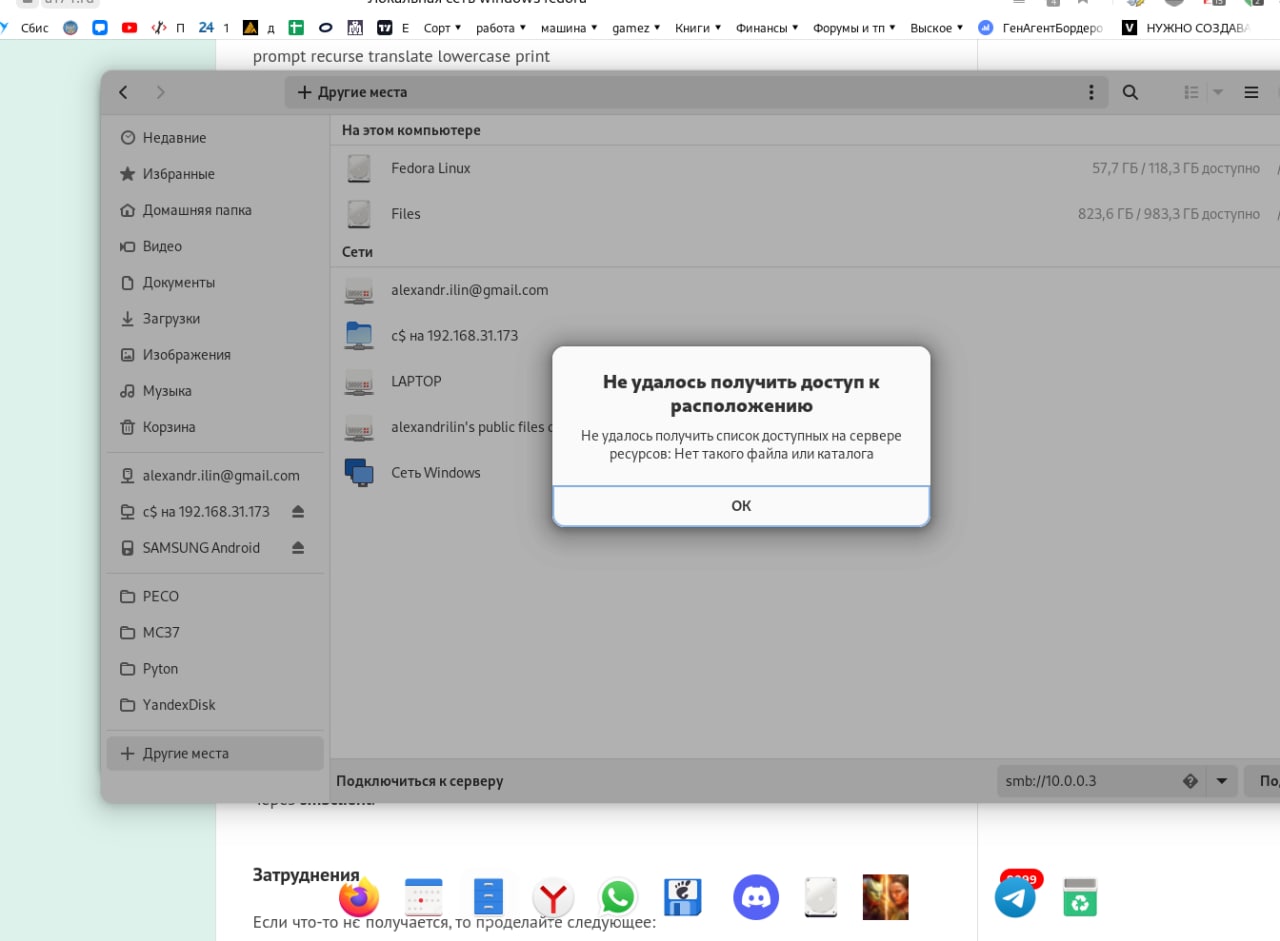
Task: Launch Firefox from the dock
Action: click(359, 897)
